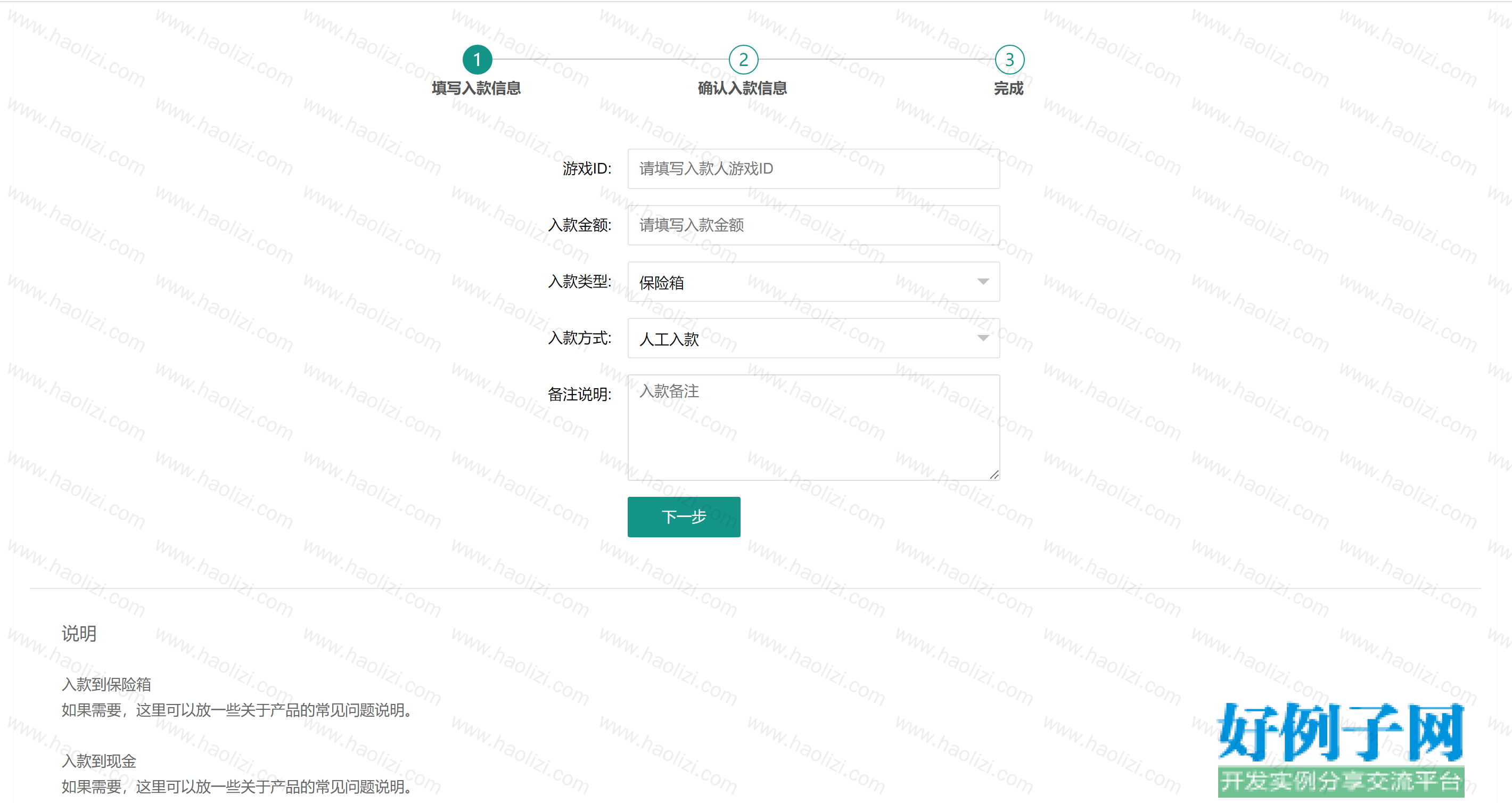
Task: Click step 2 circle icon
Action: [x=743, y=59]
